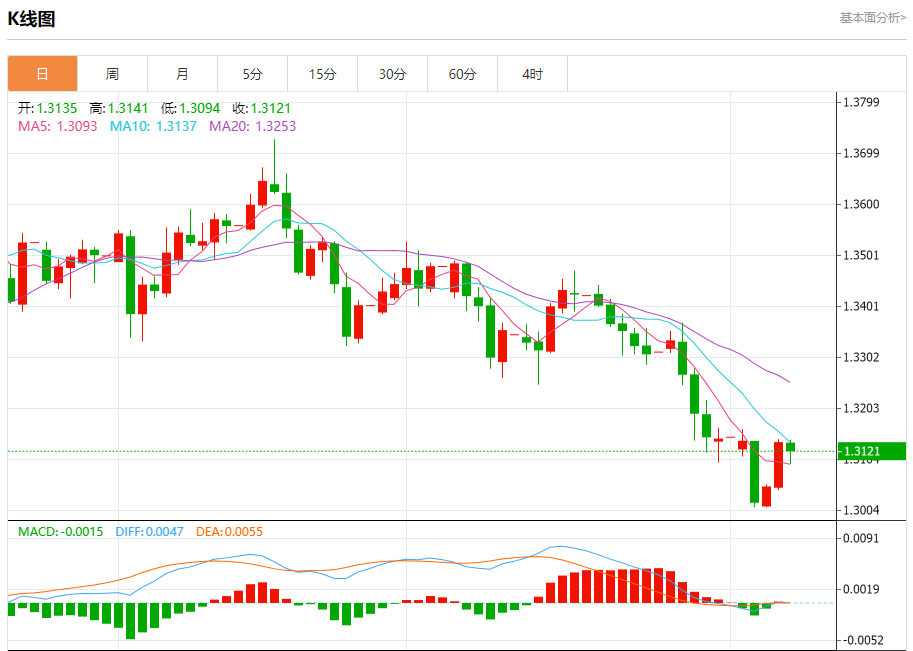
Task: Open the 30分 interval tab
Action: pos(392,74)
